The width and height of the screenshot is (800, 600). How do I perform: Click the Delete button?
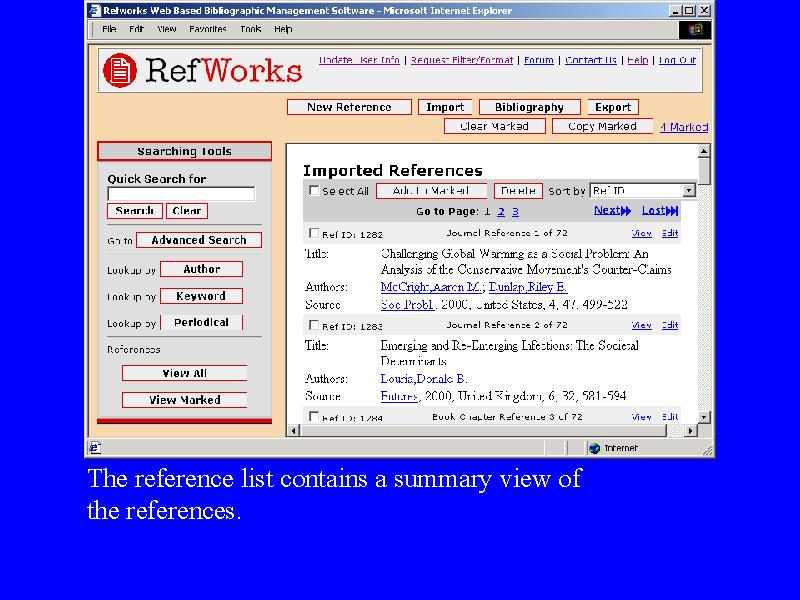click(518, 191)
